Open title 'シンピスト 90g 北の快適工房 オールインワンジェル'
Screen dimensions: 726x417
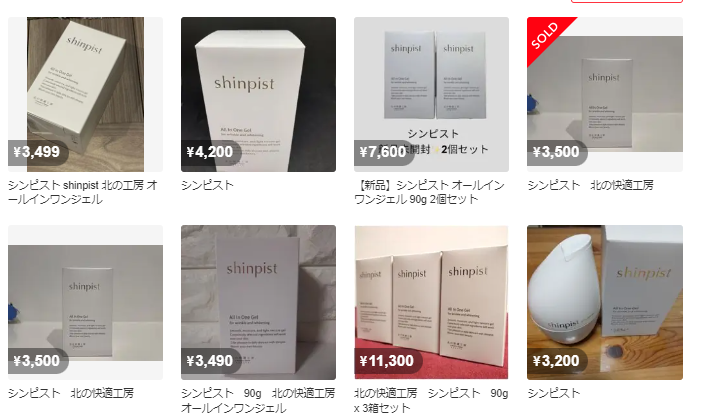pos(258,401)
